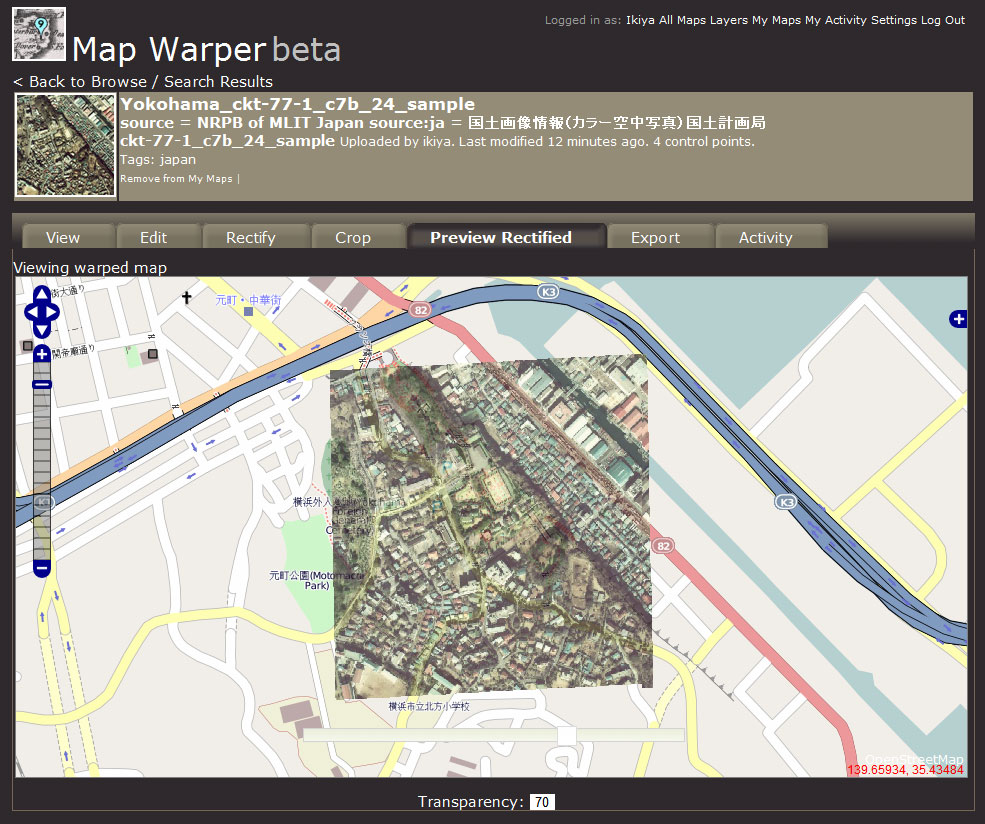
Task: Open the Settings link
Action: (x=894, y=20)
